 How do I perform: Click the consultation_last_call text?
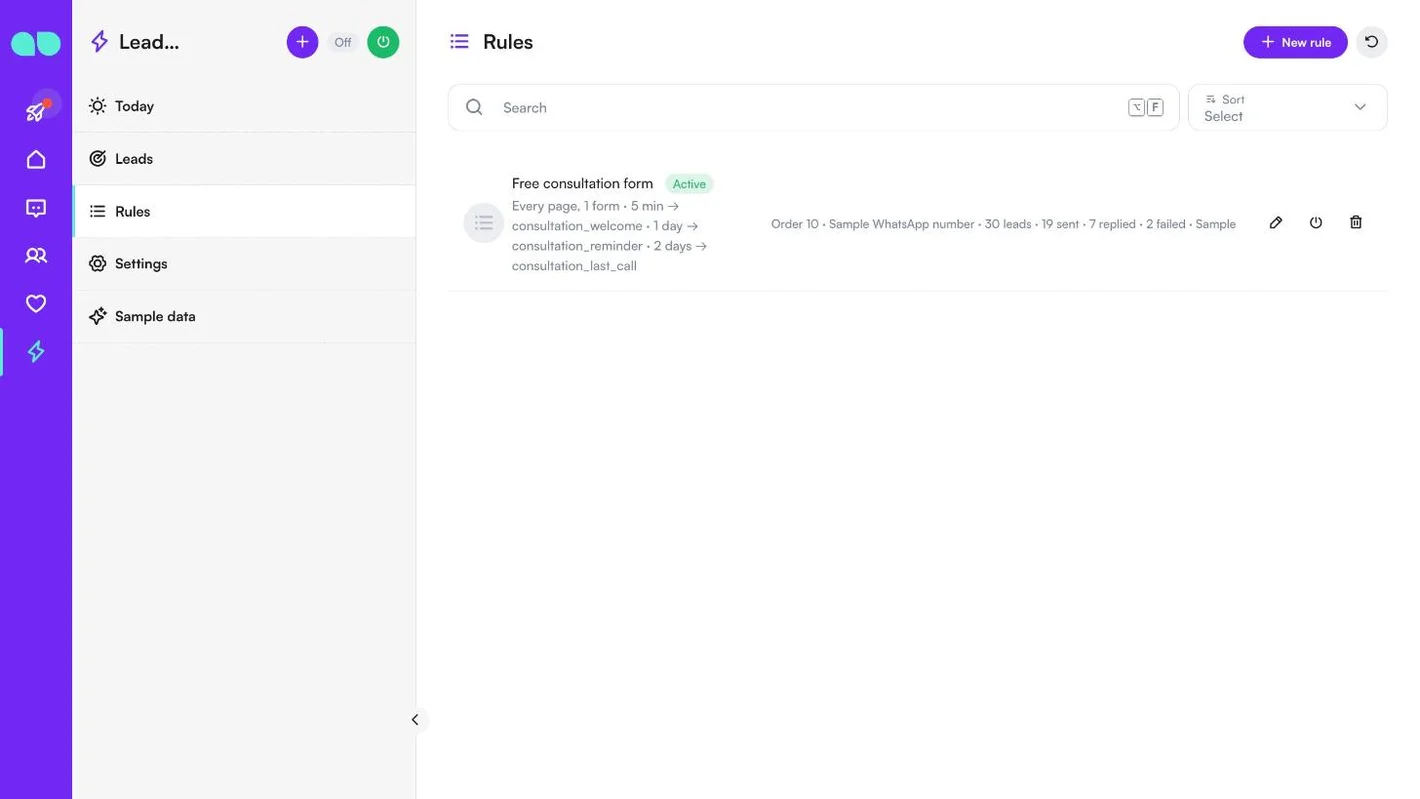(574, 266)
